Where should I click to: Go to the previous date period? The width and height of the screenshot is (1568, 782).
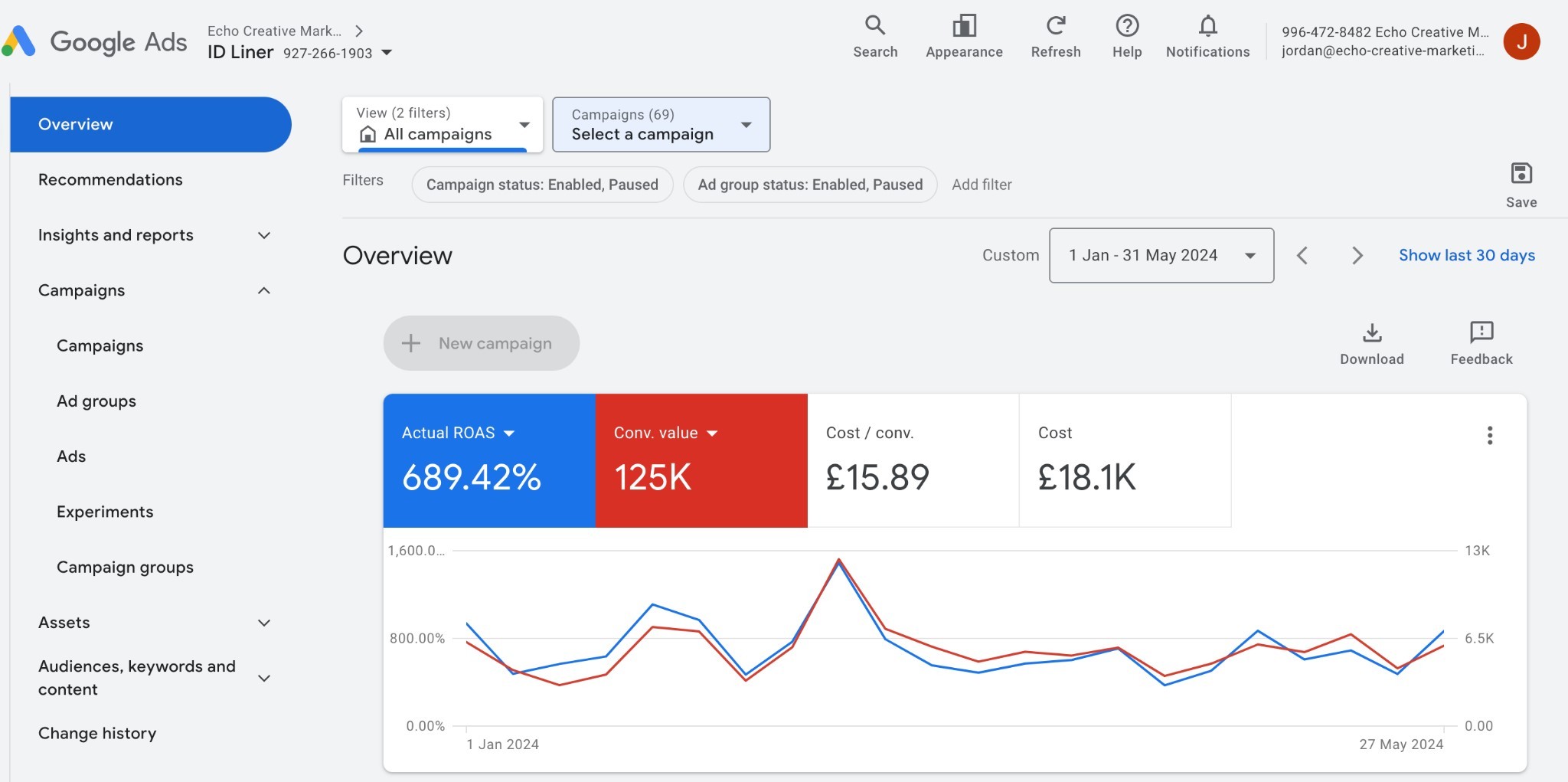coord(1302,255)
